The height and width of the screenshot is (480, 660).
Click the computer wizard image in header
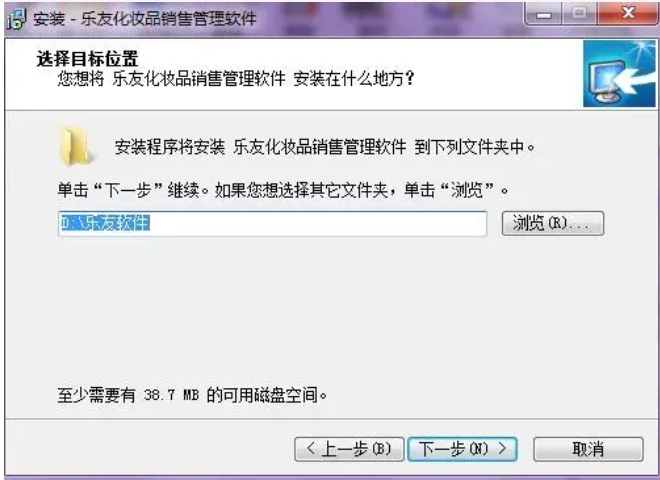(x=619, y=74)
